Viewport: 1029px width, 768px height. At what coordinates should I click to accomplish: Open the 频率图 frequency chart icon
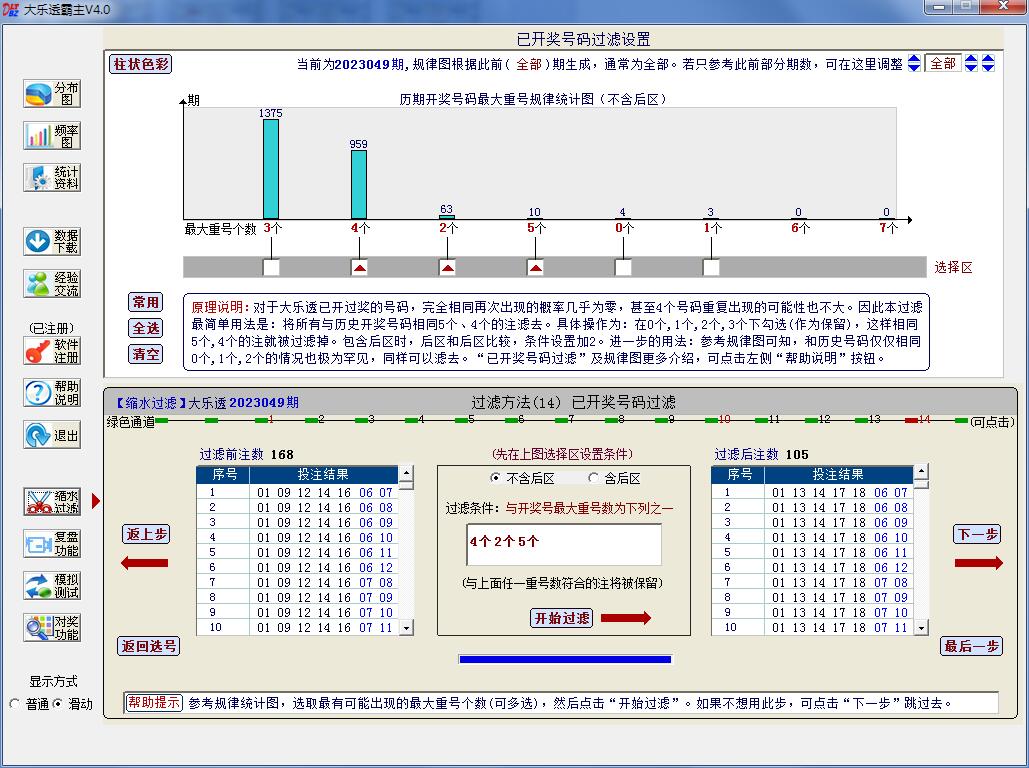tap(52, 136)
